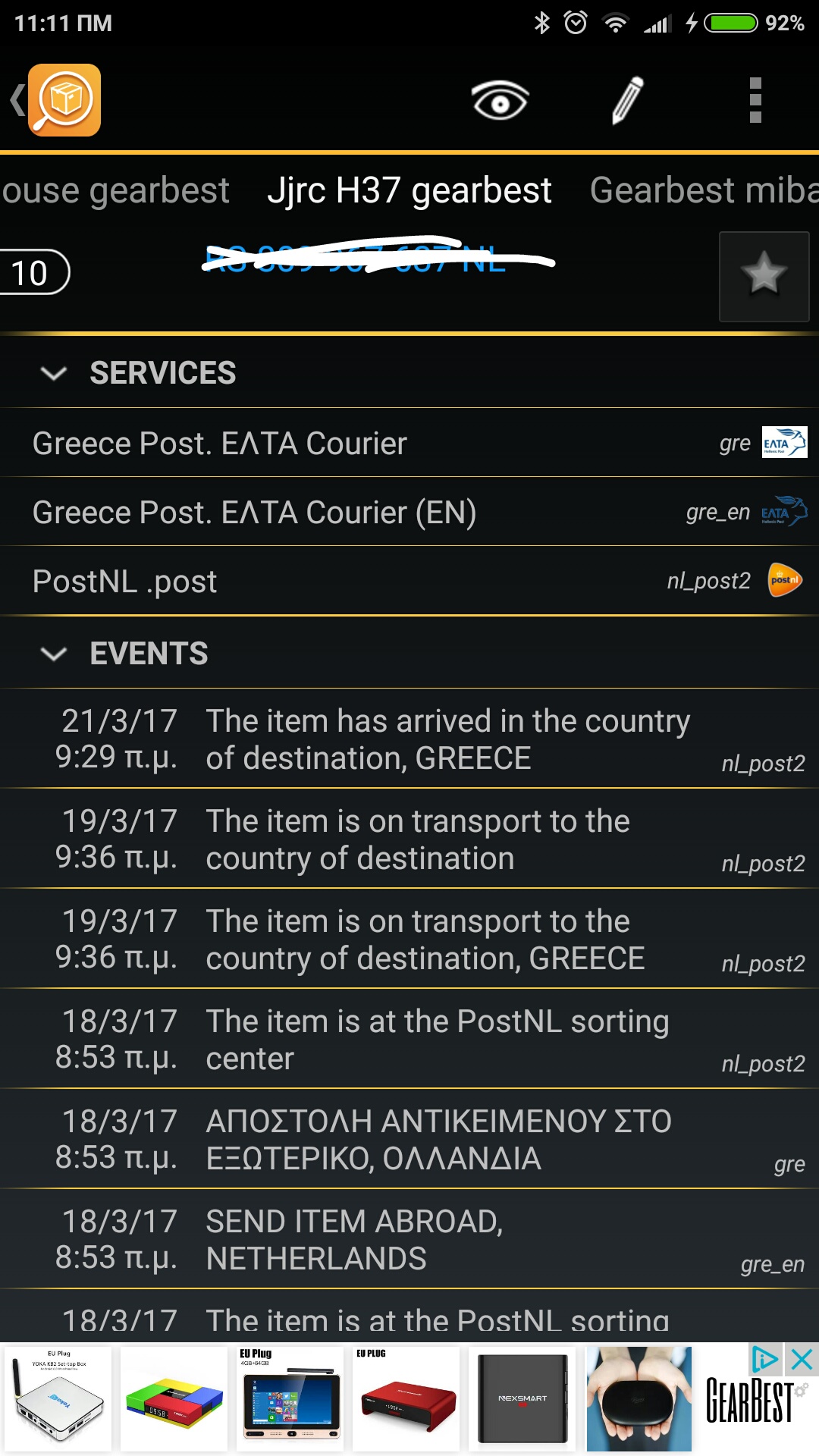Open the arrived in GREECE event
This screenshot has width=819, height=1456.
[447, 739]
